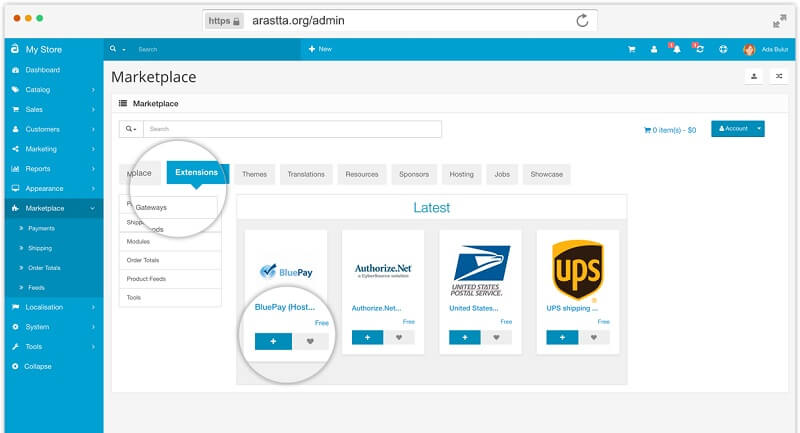Click the Marketplace puzzle icon in sidebar

[x=15, y=208]
